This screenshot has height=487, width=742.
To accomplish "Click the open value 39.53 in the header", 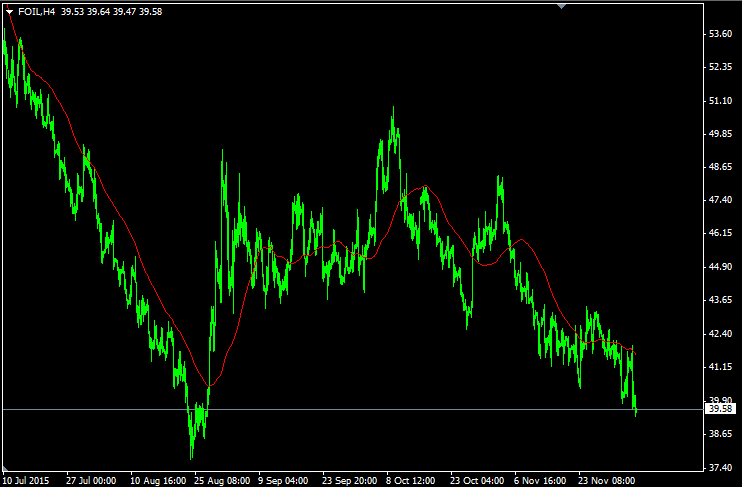I will tap(72, 11).
